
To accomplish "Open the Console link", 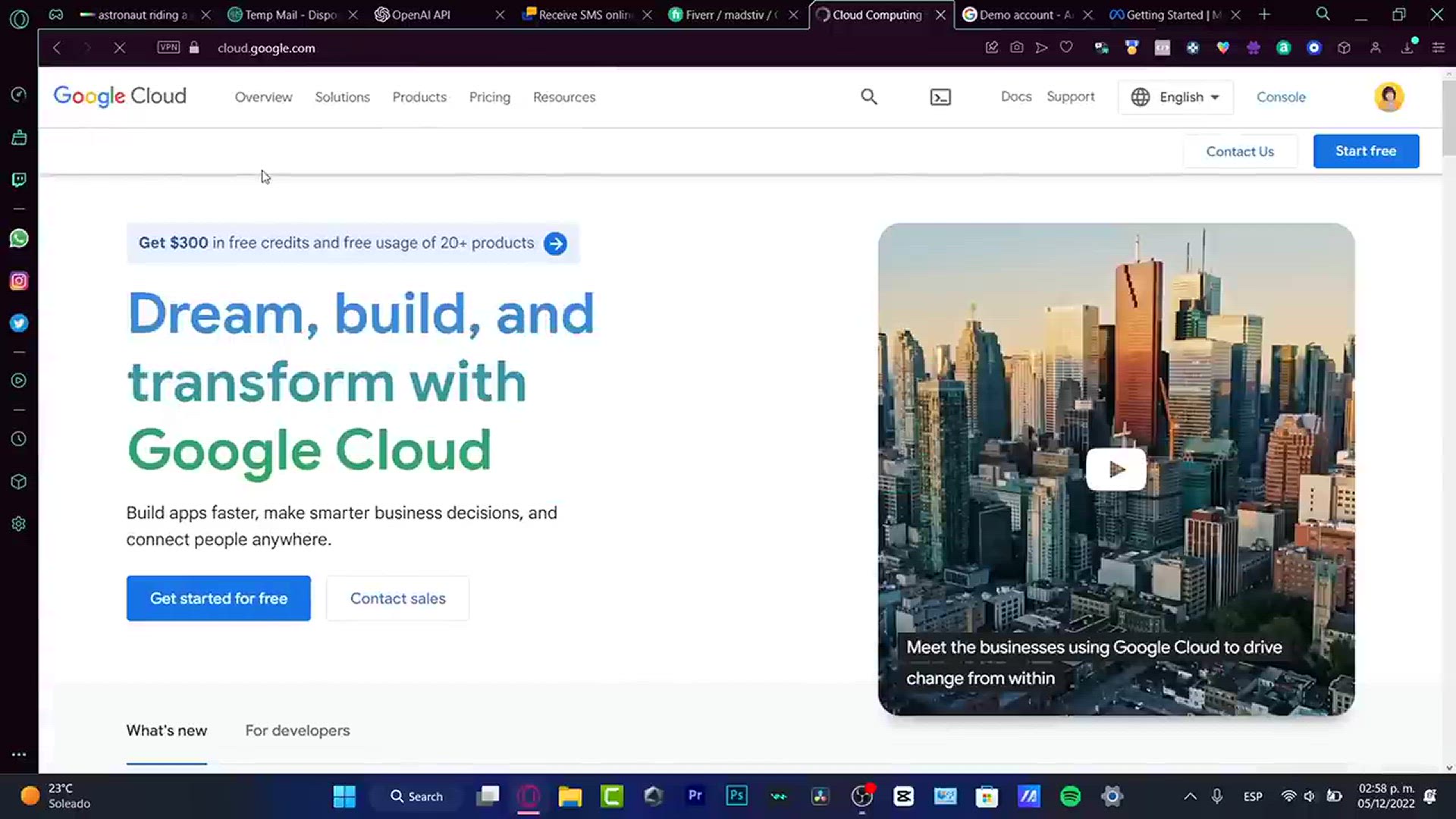I will pos(1281,97).
